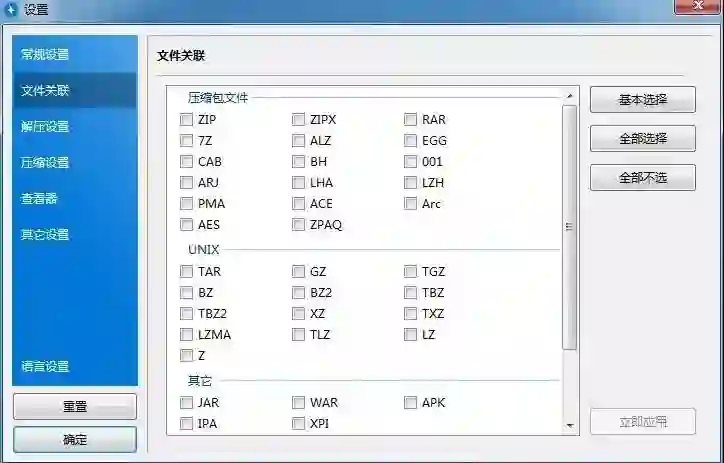Enable the IPA checkbox
Screen dimensions: 724x463
point(186,423)
